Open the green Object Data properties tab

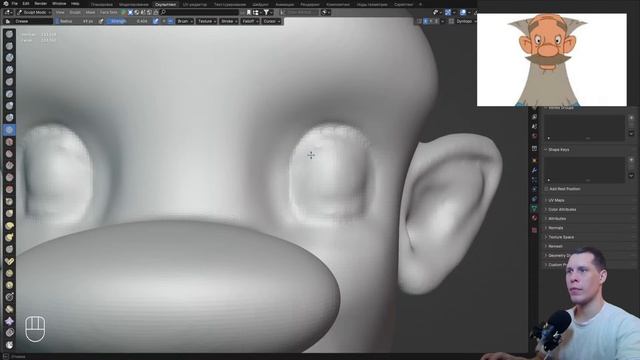tap(534, 209)
